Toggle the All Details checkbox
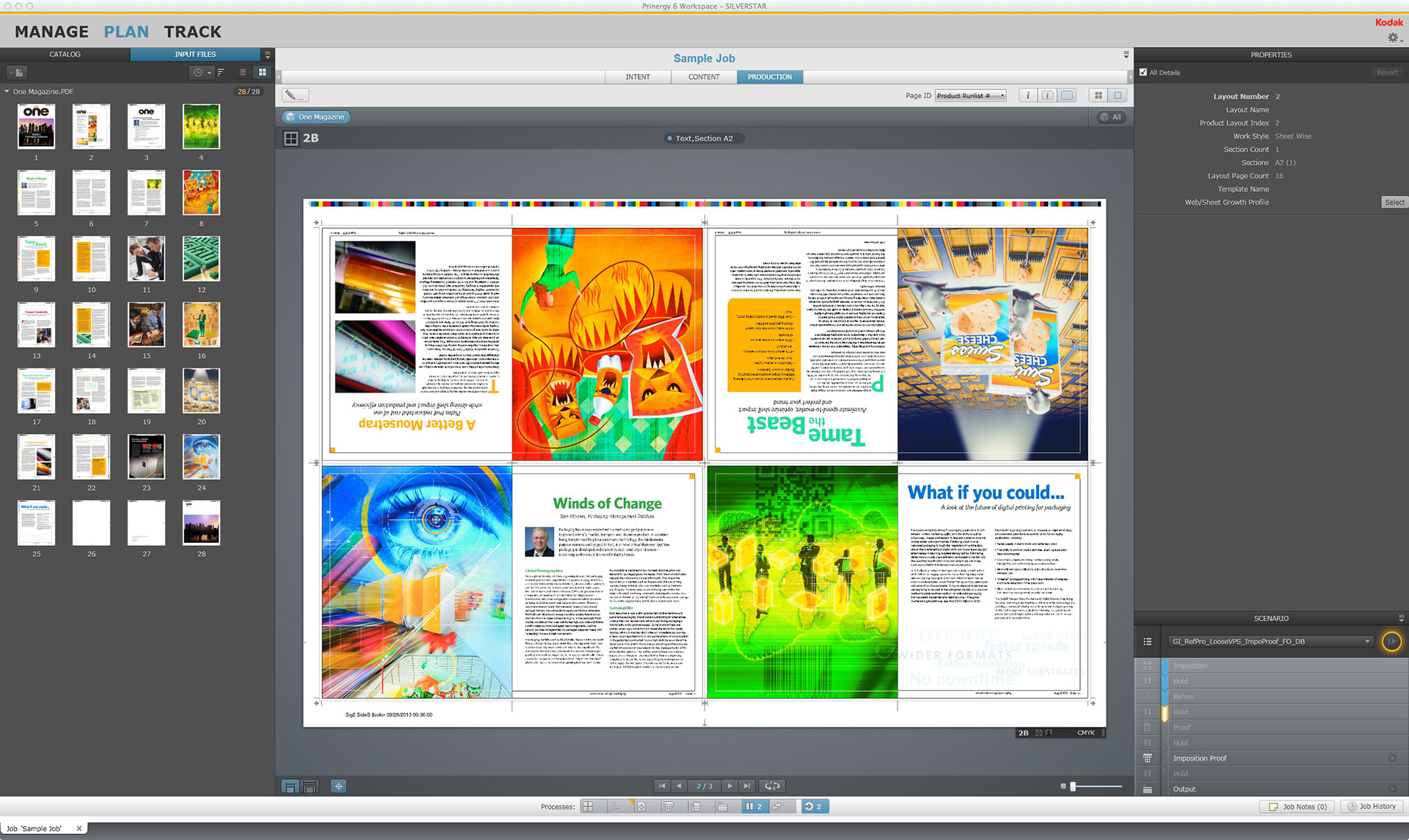Image resolution: width=1409 pixels, height=840 pixels. pyautogui.click(x=1143, y=73)
